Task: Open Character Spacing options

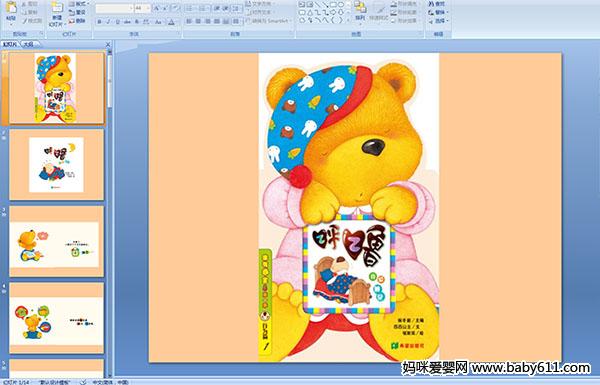Action: [146, 22]
